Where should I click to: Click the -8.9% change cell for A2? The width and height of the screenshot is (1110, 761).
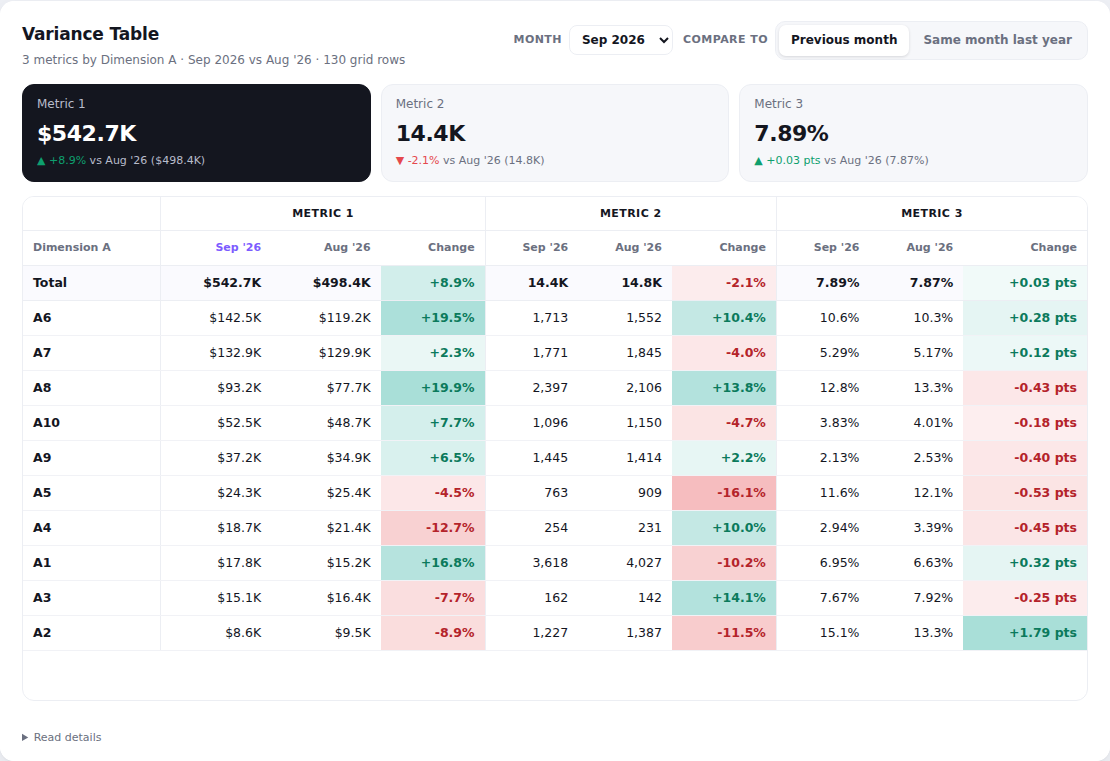coord(433,633)
